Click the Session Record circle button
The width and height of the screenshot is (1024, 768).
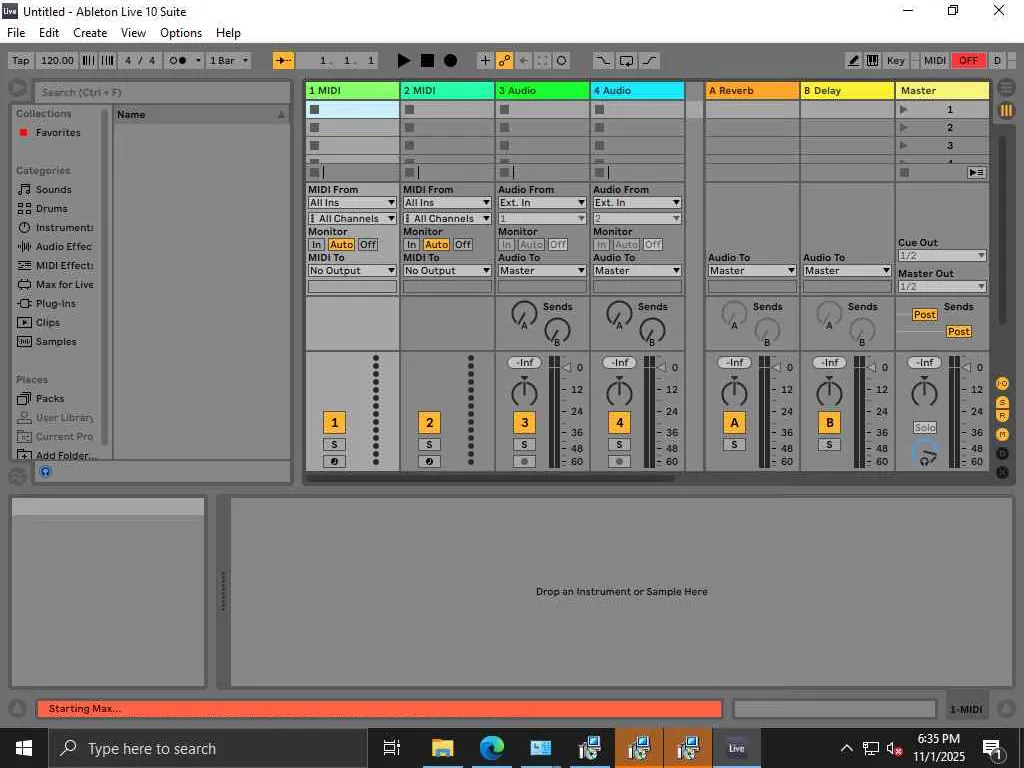coord(562,61)
